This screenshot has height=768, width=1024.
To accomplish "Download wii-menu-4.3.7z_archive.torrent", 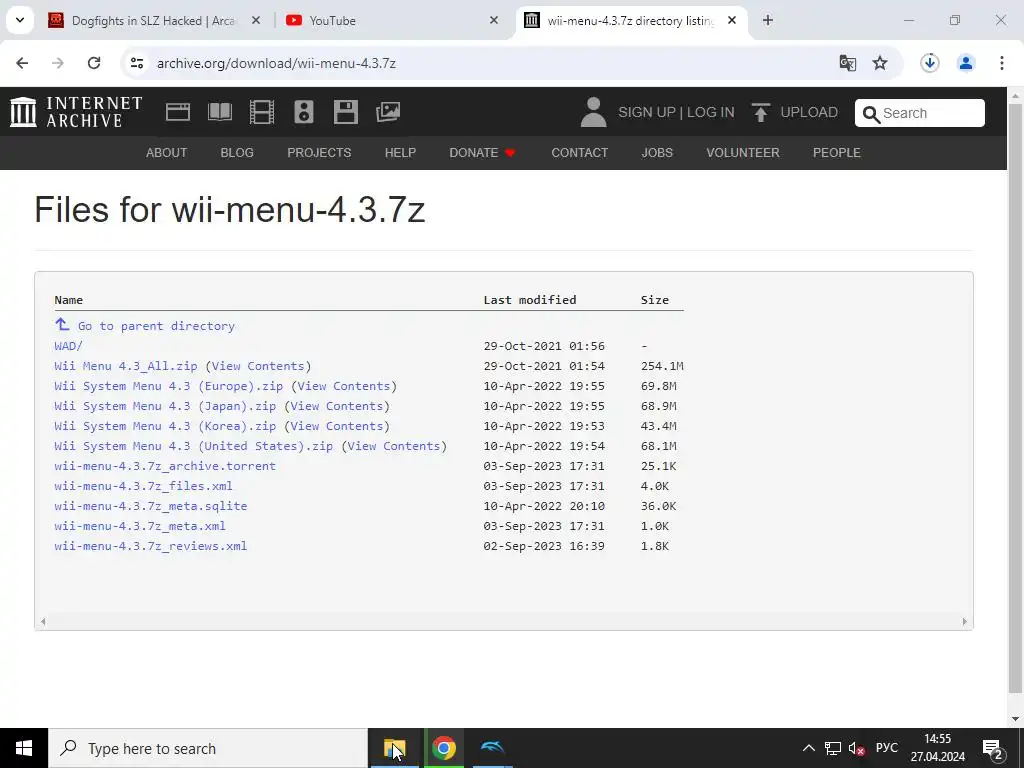I will 165,466.
